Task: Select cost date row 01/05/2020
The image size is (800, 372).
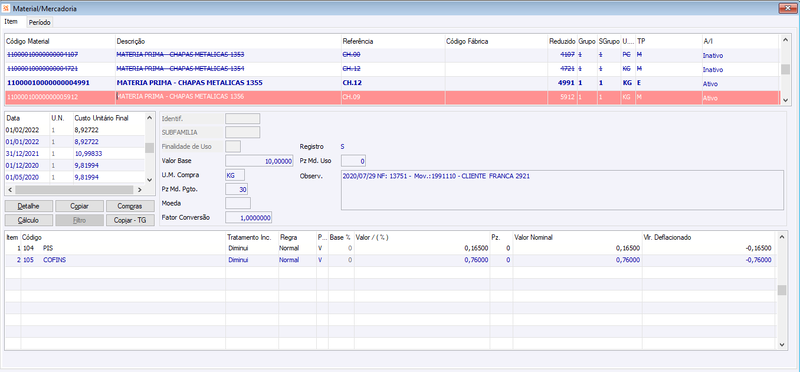Action: (x=74, y=177)
